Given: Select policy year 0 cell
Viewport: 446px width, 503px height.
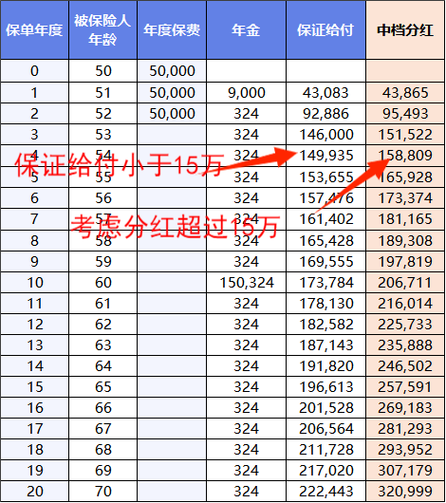Looking at the screenshot, I should (34, 71).
